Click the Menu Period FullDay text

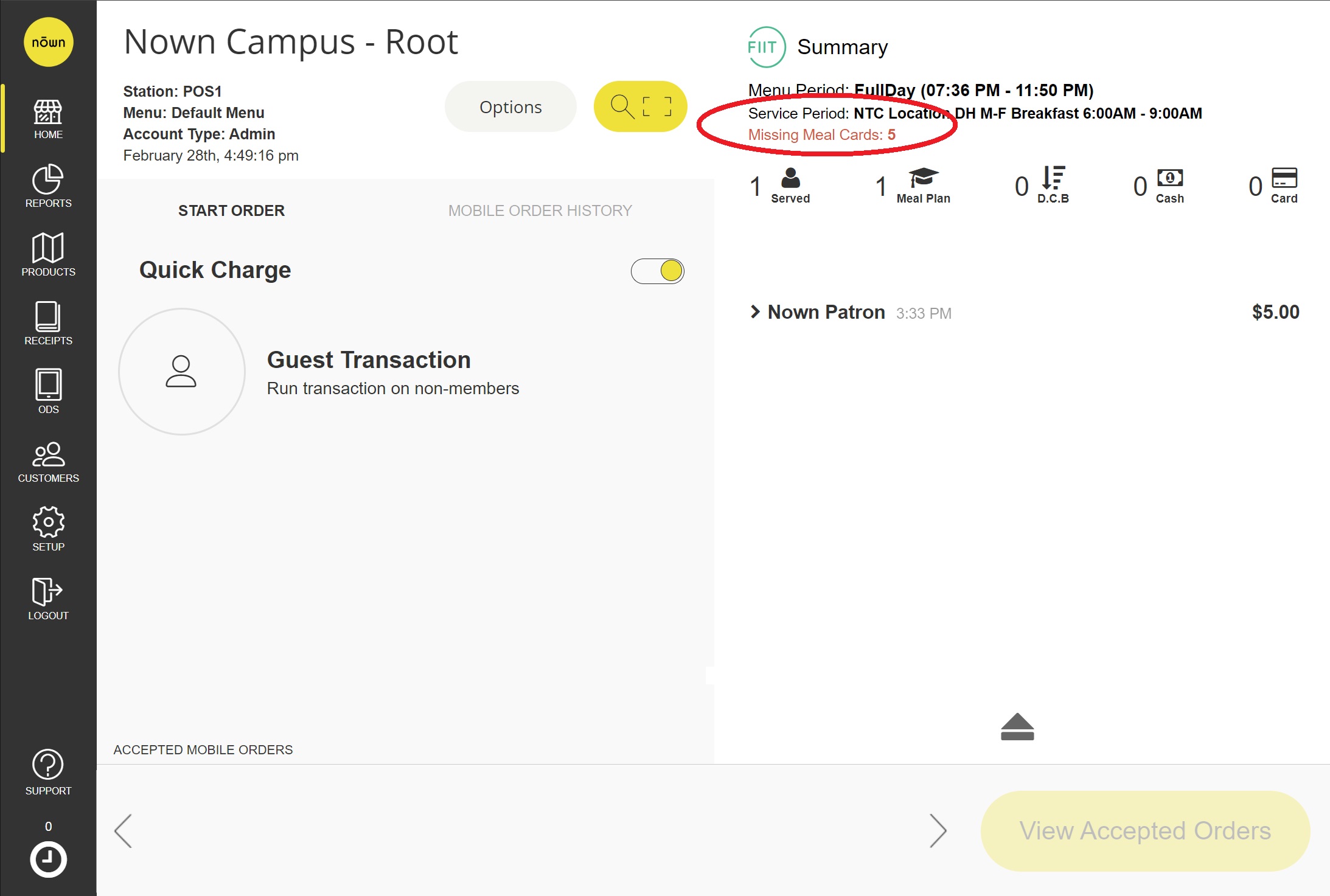click(921, 90)
